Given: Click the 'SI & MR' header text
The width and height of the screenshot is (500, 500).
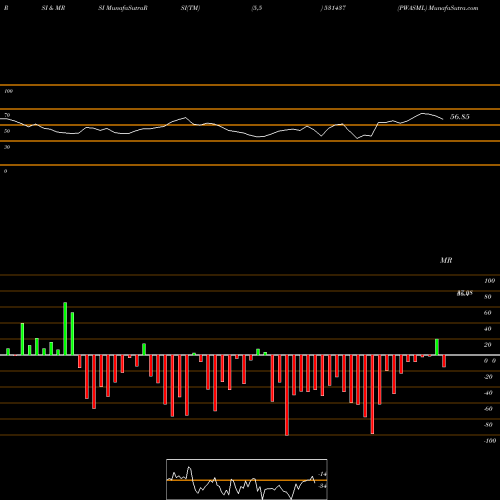Looking at the screenshot, I should (x=53, y=8).
